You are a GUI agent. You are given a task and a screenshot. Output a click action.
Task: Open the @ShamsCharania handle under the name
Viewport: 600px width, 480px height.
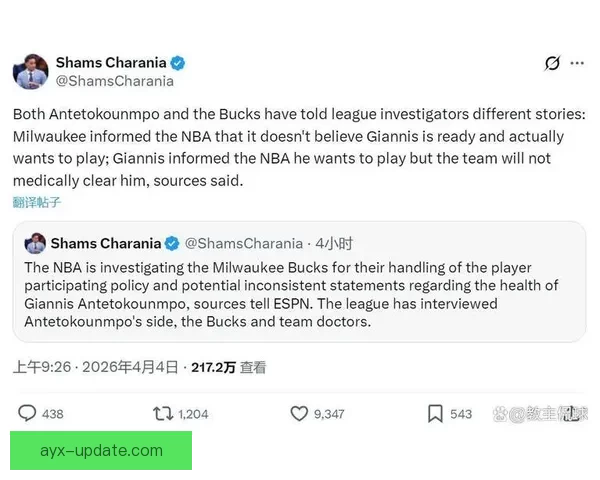click(114, 81)
